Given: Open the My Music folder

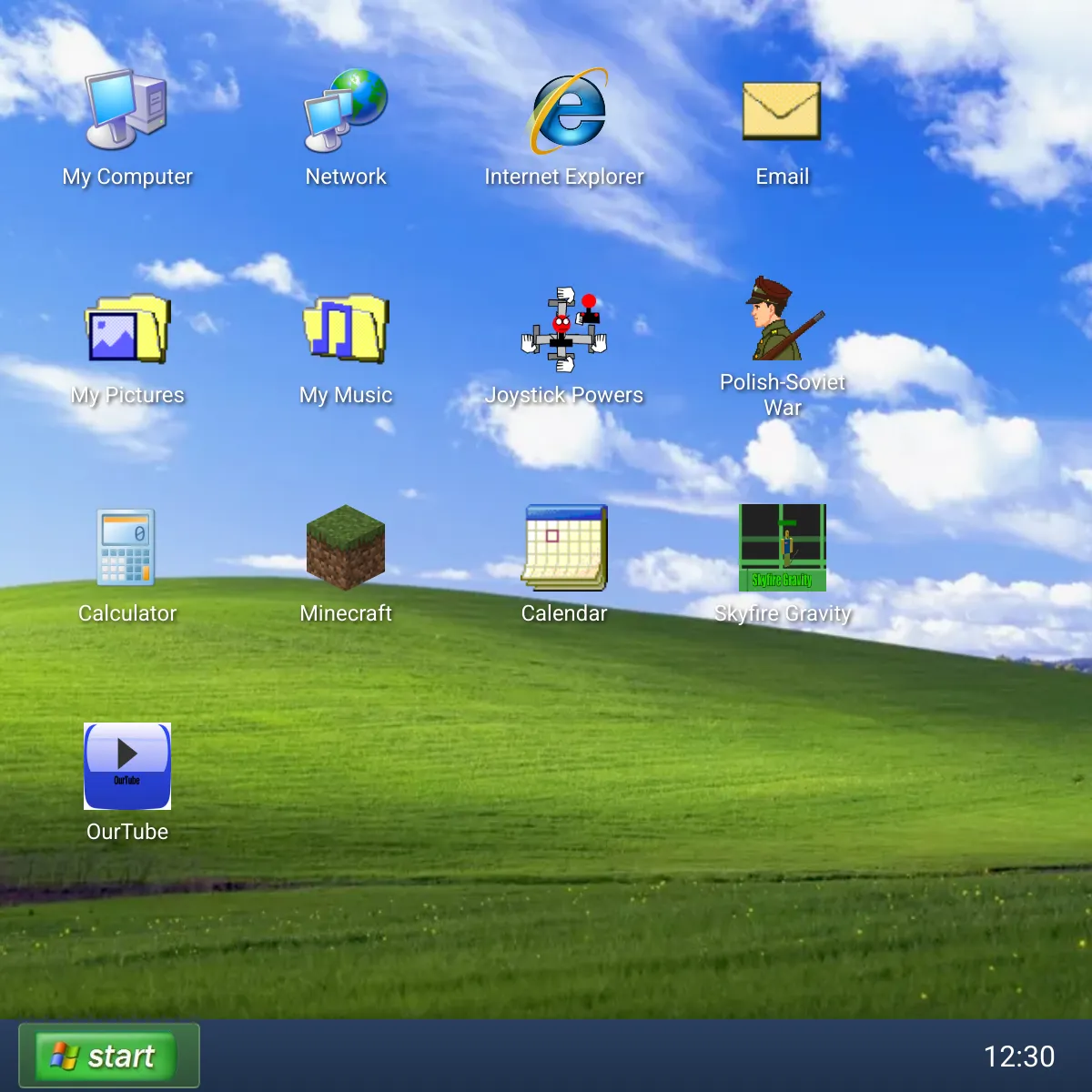Looking at the screenshot, I should click(346, 329).
